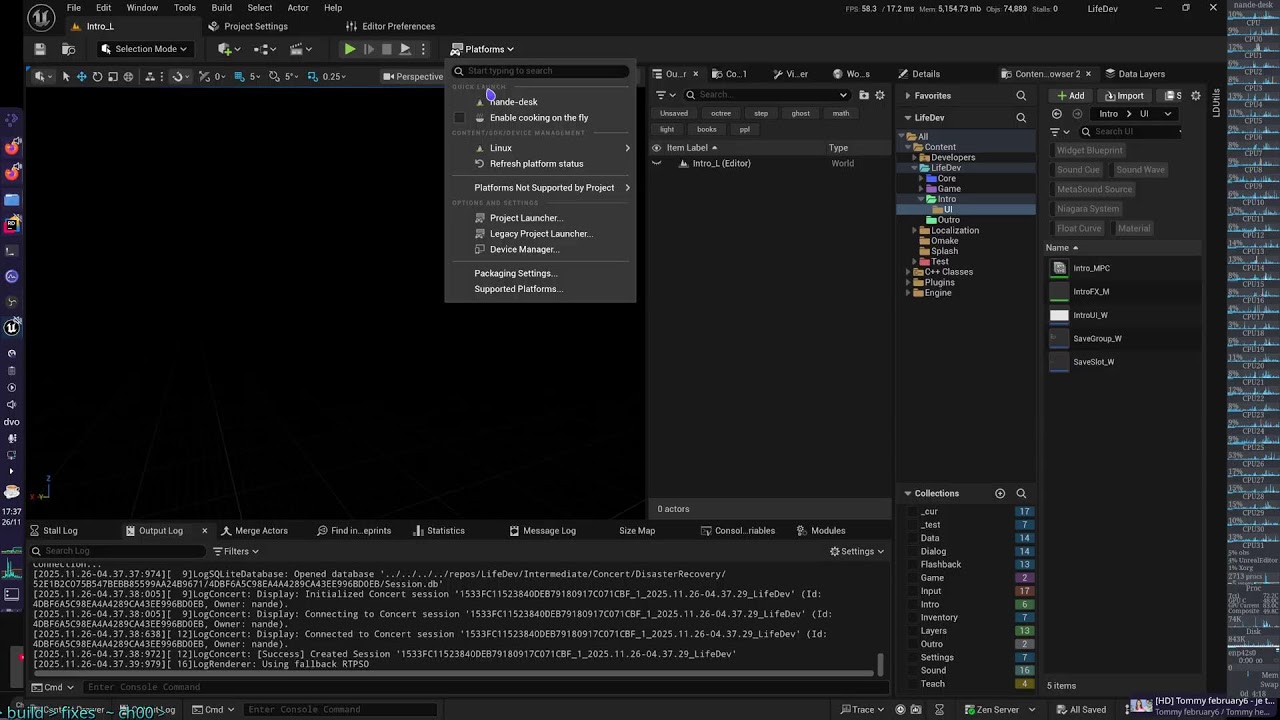Image resolution: width=1280 pixels, height=720 pixels.
Task: Click the Input collection red count badge
Action: tap(1024, 591)
